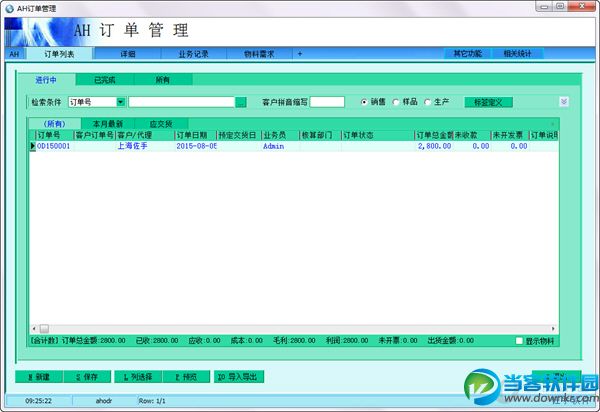This screenshot has width=600, height=412.
Task: Select the (所有) filter tab above the grid
Action: point(54,124)
